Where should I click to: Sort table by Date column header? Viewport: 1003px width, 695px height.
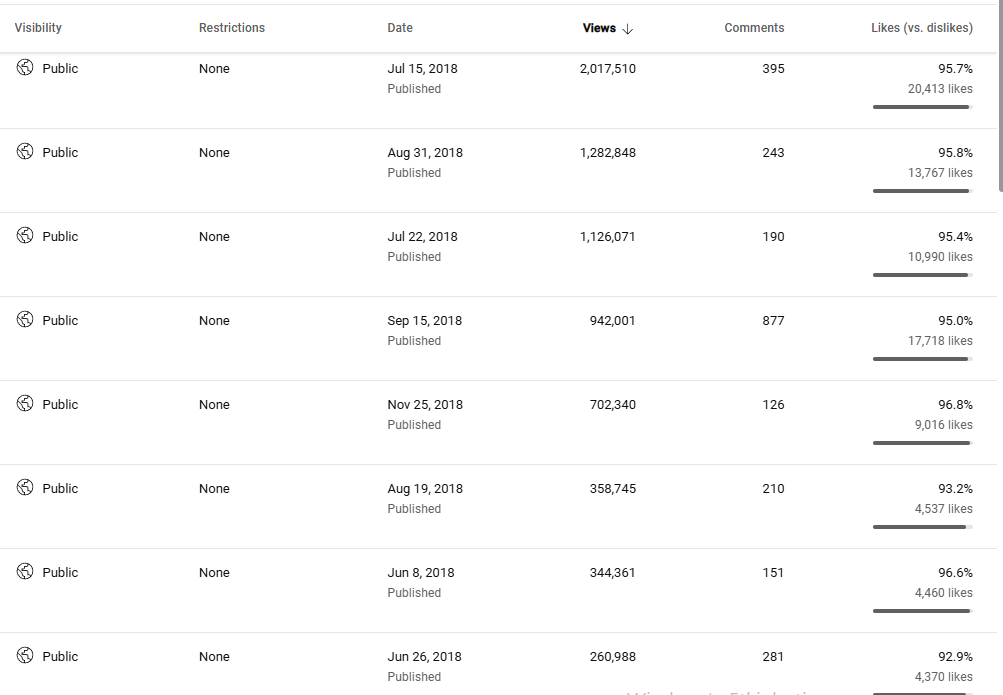[400, 28]
